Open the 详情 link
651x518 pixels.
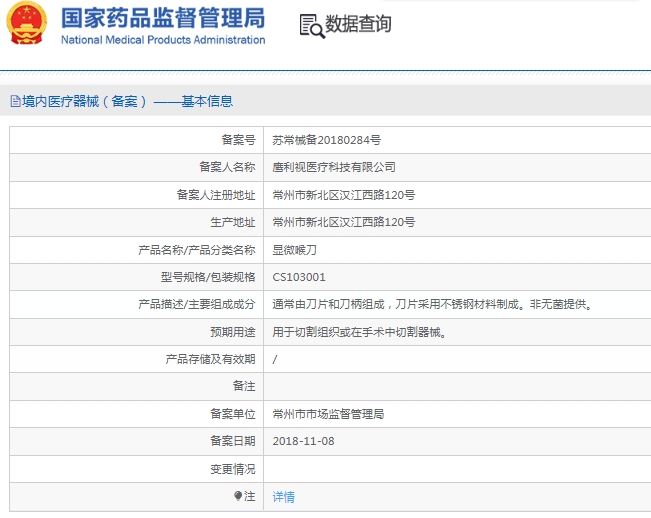[284, 496]
